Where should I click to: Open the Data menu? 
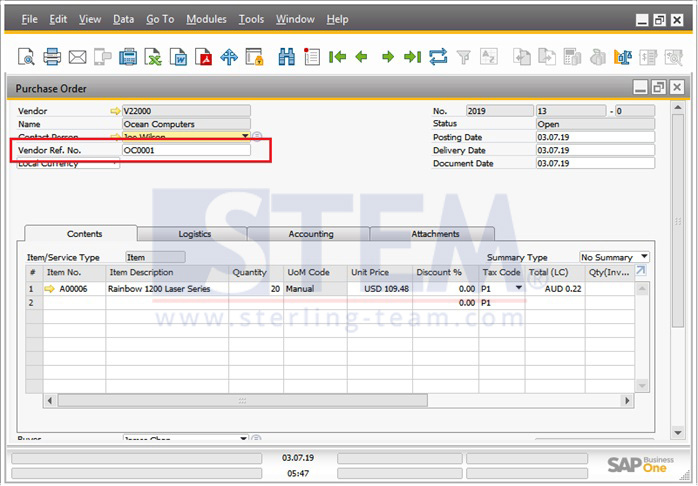(x=123, y=19)
